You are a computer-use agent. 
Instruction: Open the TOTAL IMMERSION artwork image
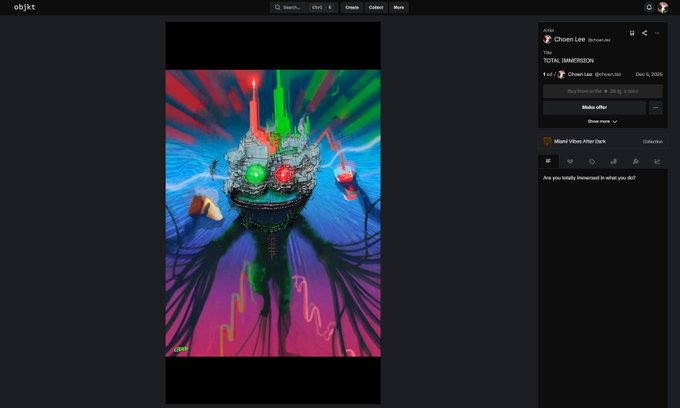pos(273,213)
